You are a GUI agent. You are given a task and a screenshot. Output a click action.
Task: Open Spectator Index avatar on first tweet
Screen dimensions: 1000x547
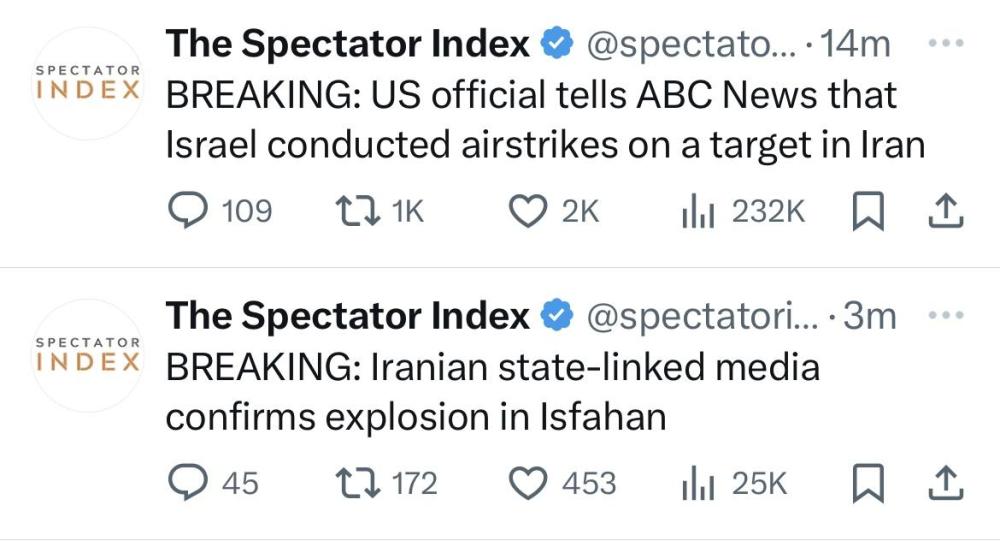coord(88,83)
